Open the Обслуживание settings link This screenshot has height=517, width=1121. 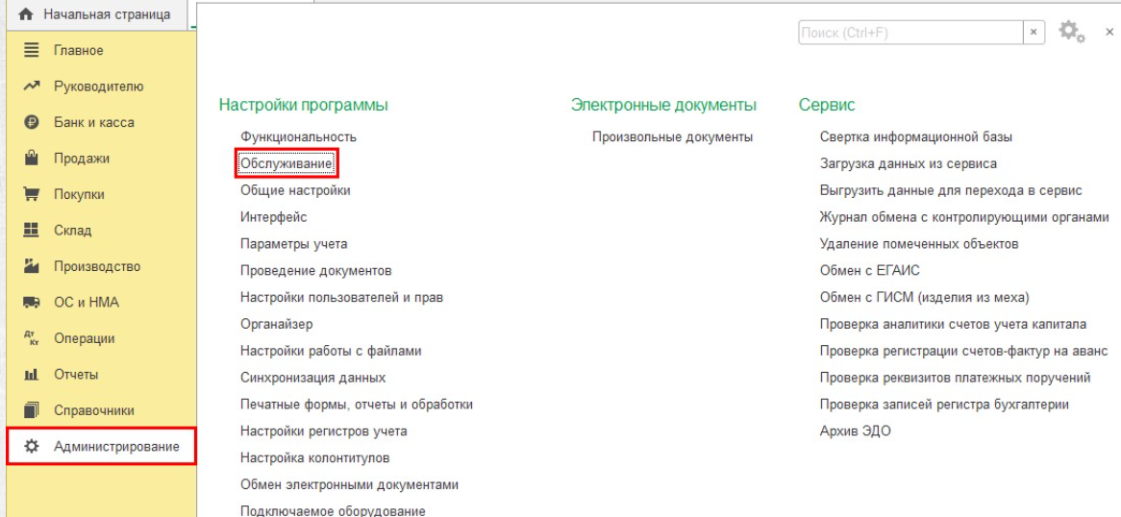click(286, 163)
